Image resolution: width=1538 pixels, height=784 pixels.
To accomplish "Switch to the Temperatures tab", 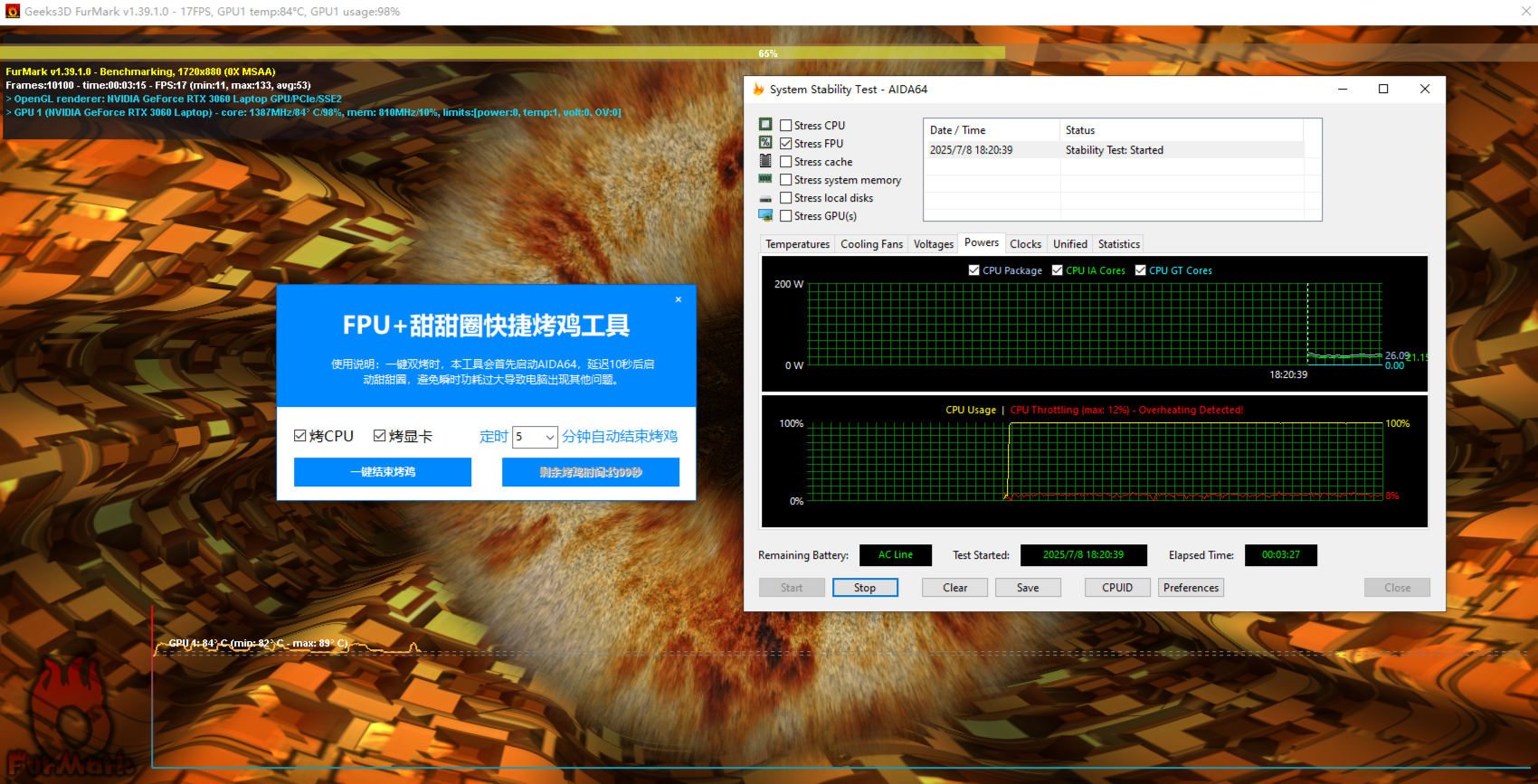I will click(x=797, y=244).
